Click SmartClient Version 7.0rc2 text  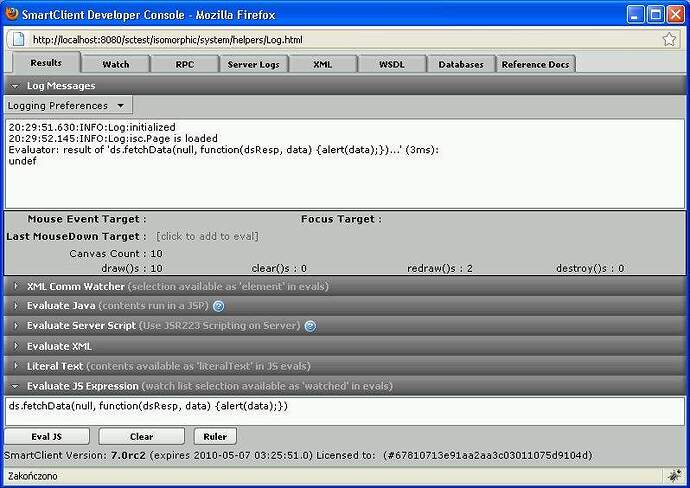tap(75, 455)
